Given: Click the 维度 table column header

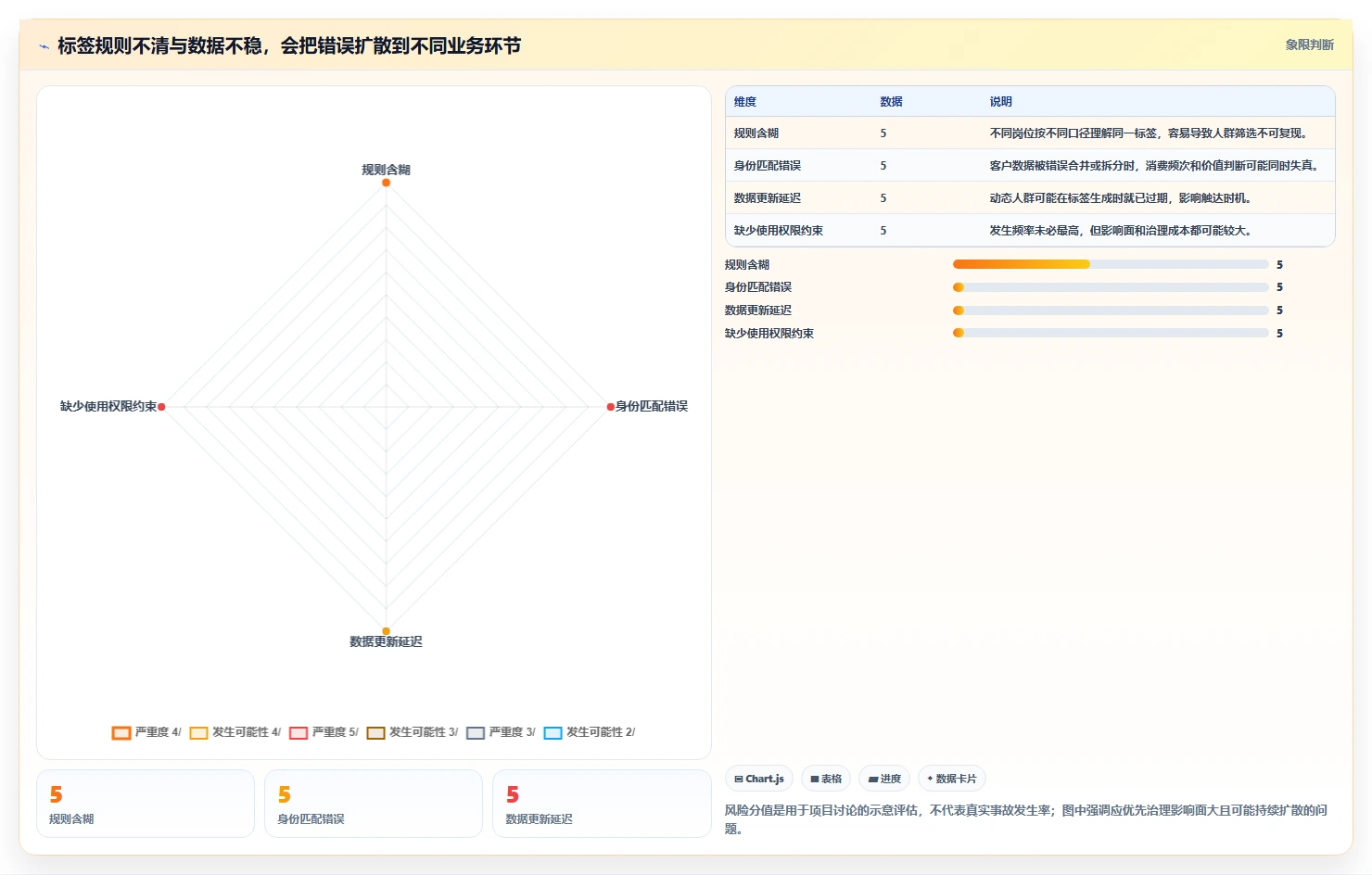Looking at the screenshot, I should coord(745,102).
